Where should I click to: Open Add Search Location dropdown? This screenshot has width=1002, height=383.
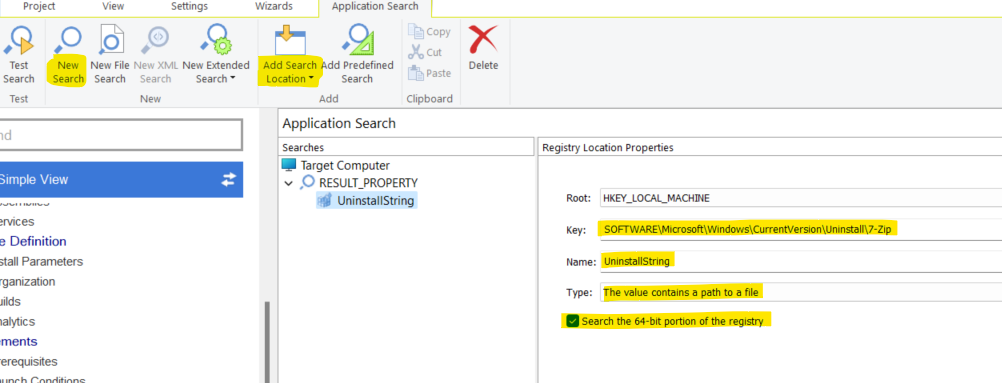(290, 55)
